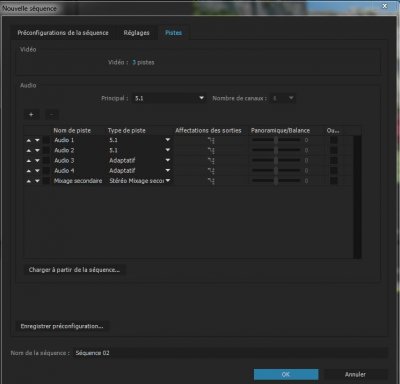Toggle Audio 4 checkbox in Ou... column
This screenshot has height=384, width=400.
click(x=334, y=171)
